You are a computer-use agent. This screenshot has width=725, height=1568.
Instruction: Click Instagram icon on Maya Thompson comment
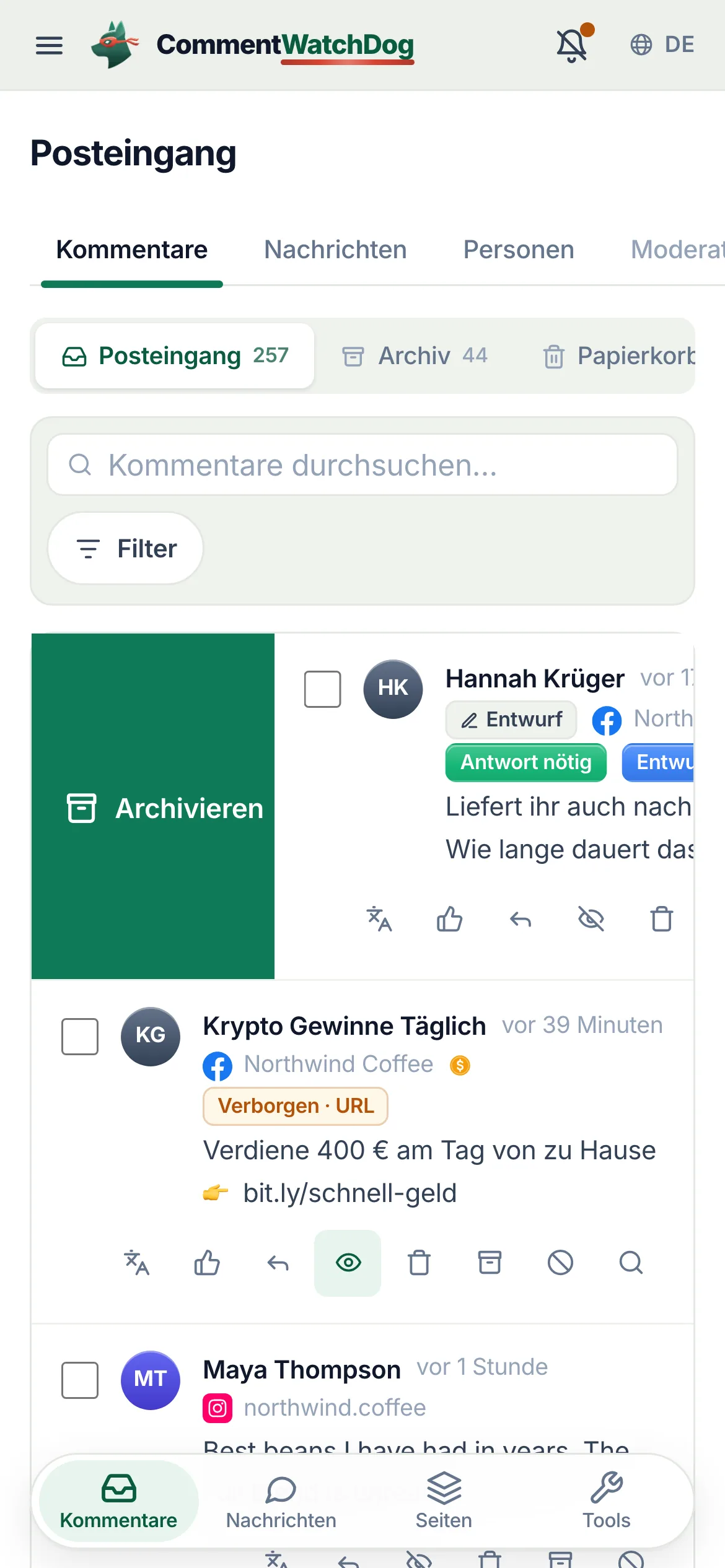pos(217,1409)
